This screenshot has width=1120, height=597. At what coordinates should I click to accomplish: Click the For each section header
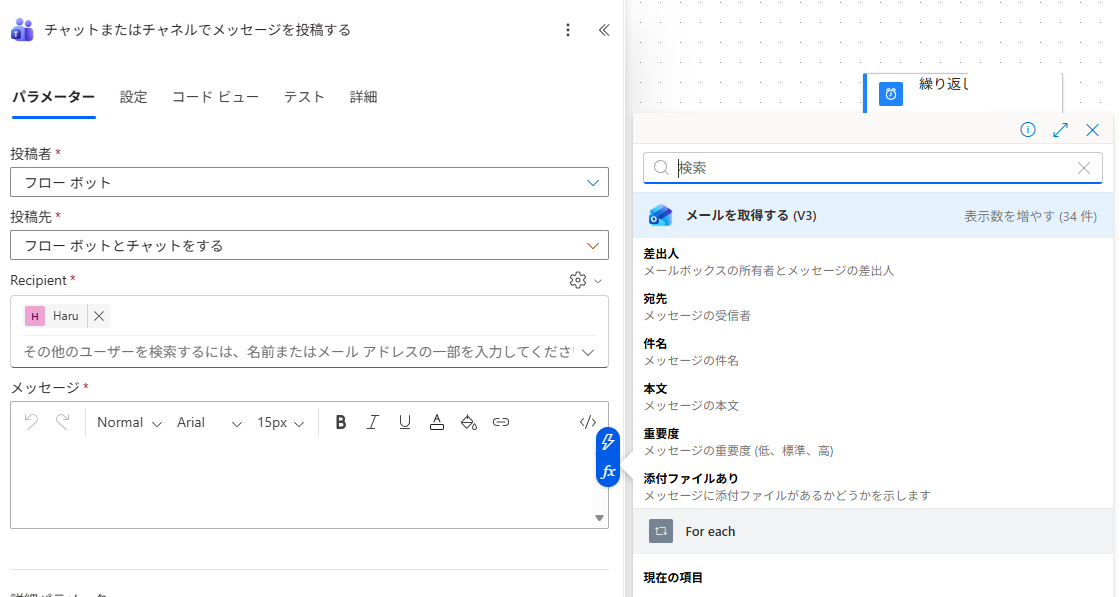pyautogui.click(x=873, y=531)
